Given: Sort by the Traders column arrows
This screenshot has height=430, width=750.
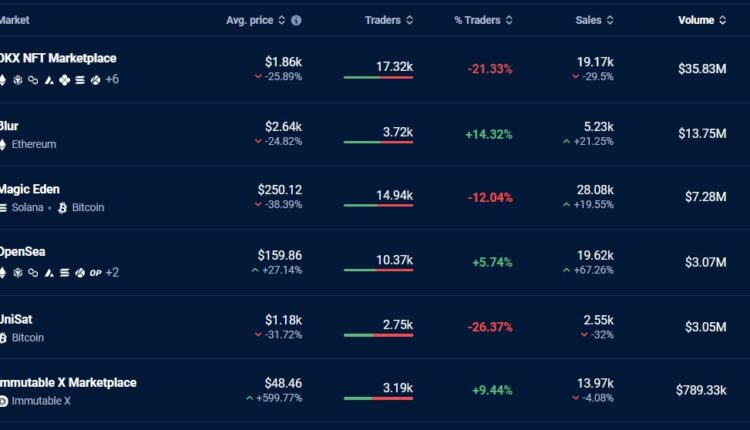Looking at the screenshot, I should pos(410,20).
